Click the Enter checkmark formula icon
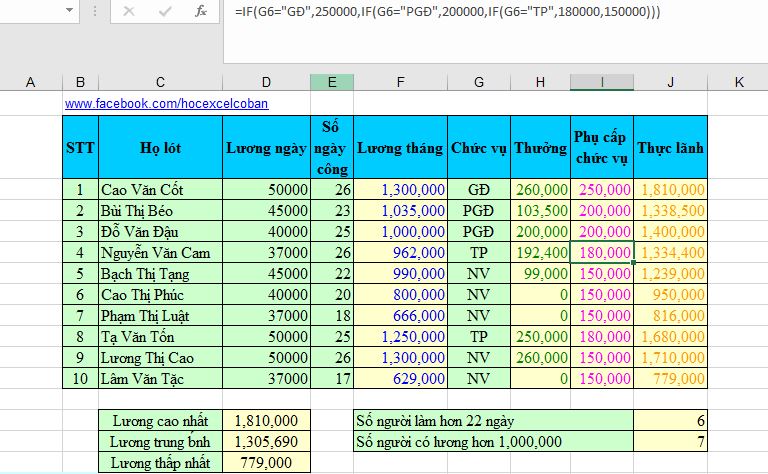768x474 pixels. pos(165,11)
